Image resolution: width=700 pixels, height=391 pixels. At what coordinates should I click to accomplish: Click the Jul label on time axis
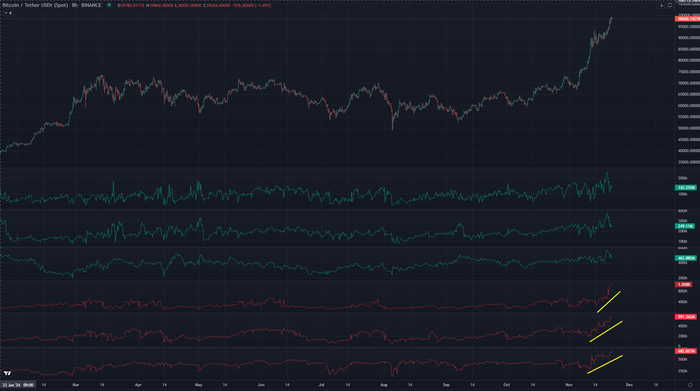coord(321,385)
